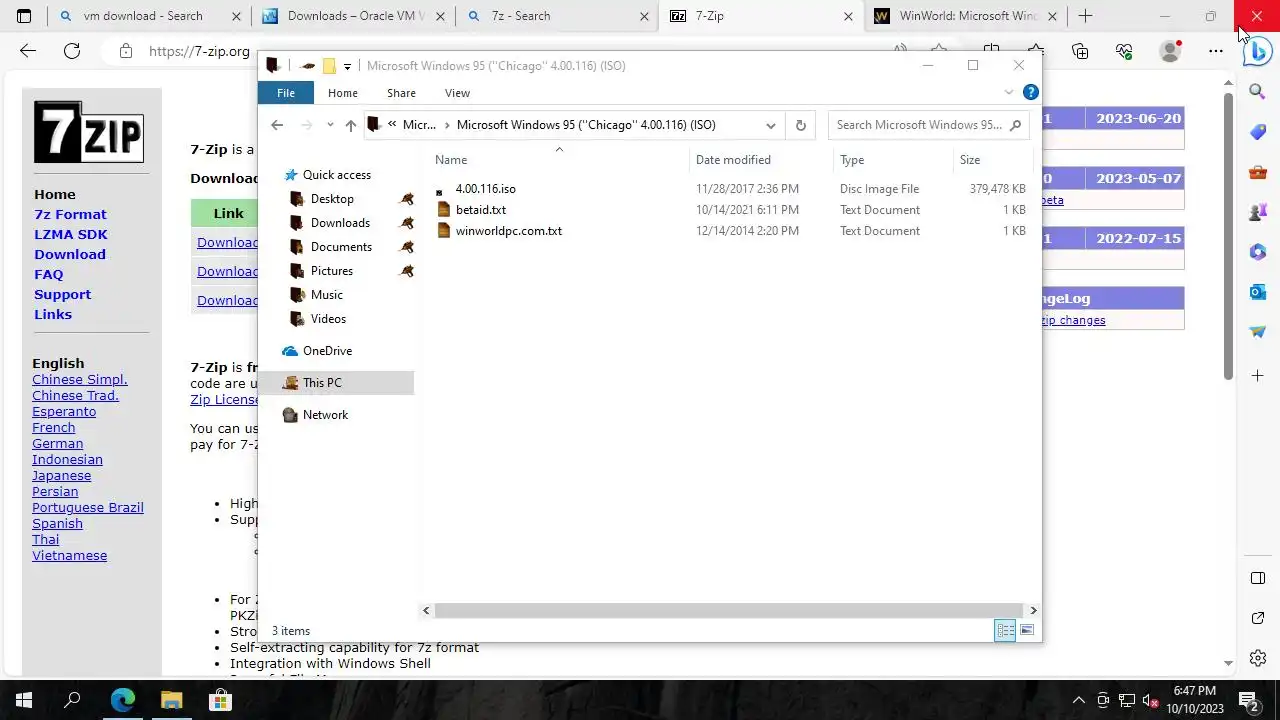Open the Share ribbon tab
Viewport: 1280px width, 720px height.
tap(401, 93)
